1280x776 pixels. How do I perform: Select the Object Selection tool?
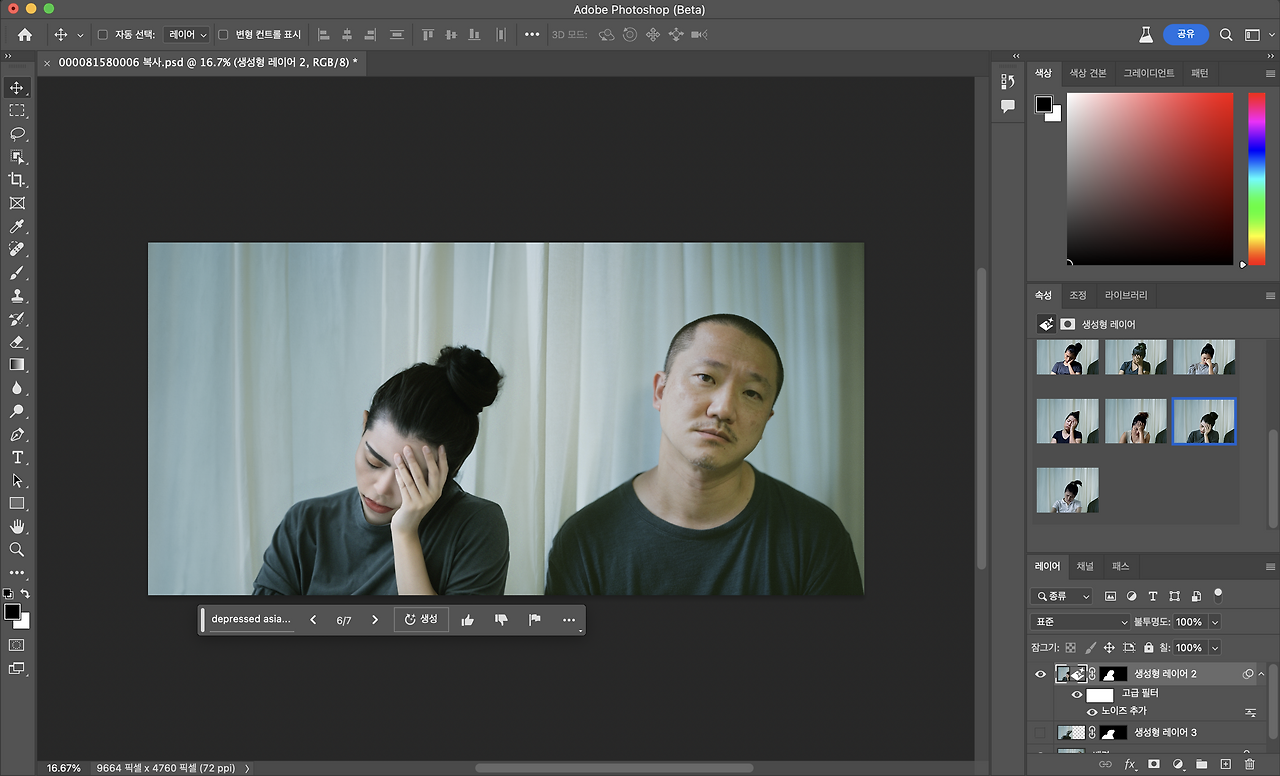point(17,157)
